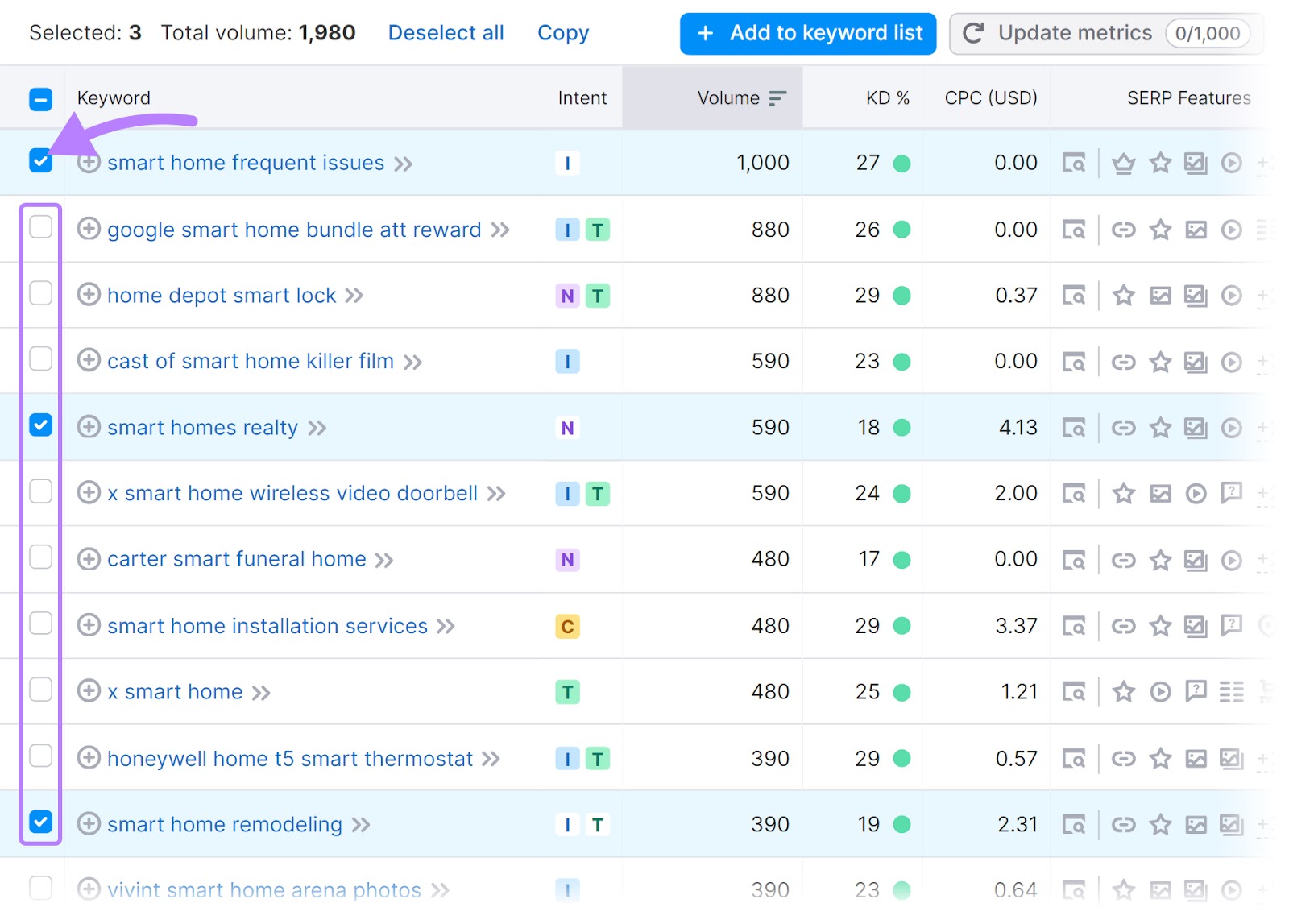Check the checkbox for "home depot smart lock"

40,293
